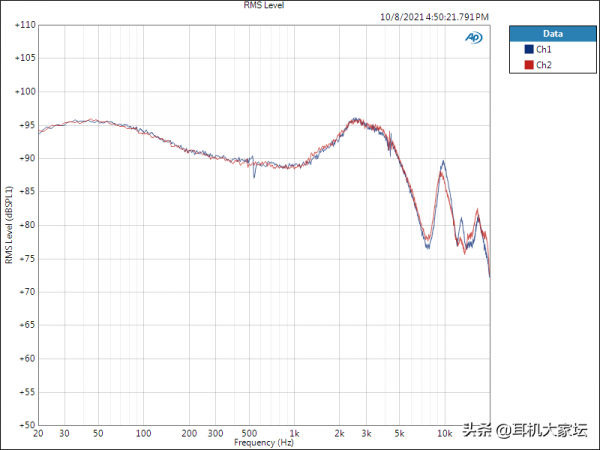
Task: Click the AP logo in the graph corner
Action: (x=472, y=38)
